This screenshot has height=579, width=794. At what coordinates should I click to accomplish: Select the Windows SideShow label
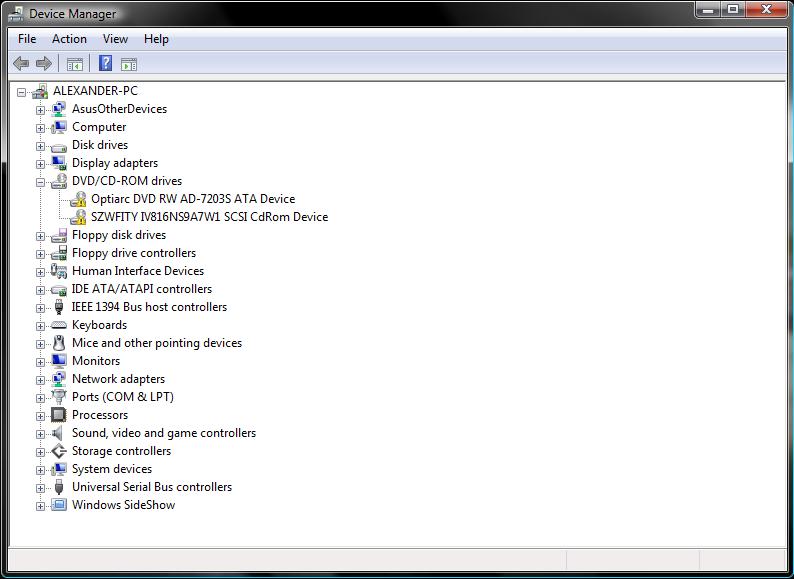(123, 505)
